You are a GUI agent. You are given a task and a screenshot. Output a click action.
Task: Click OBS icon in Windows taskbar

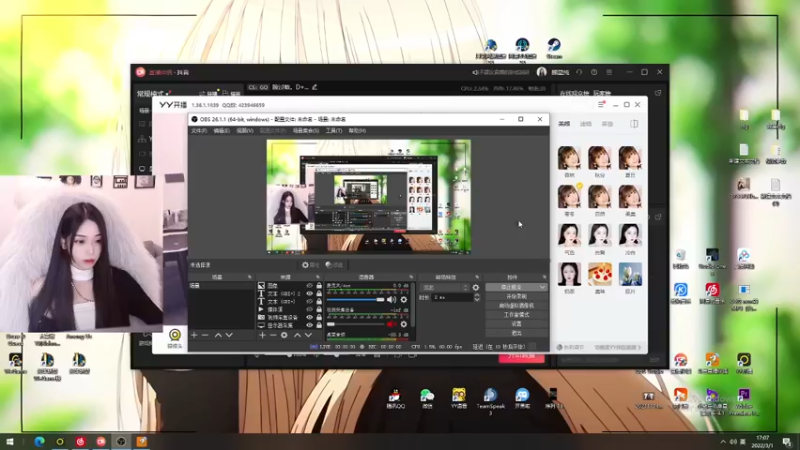121,441
